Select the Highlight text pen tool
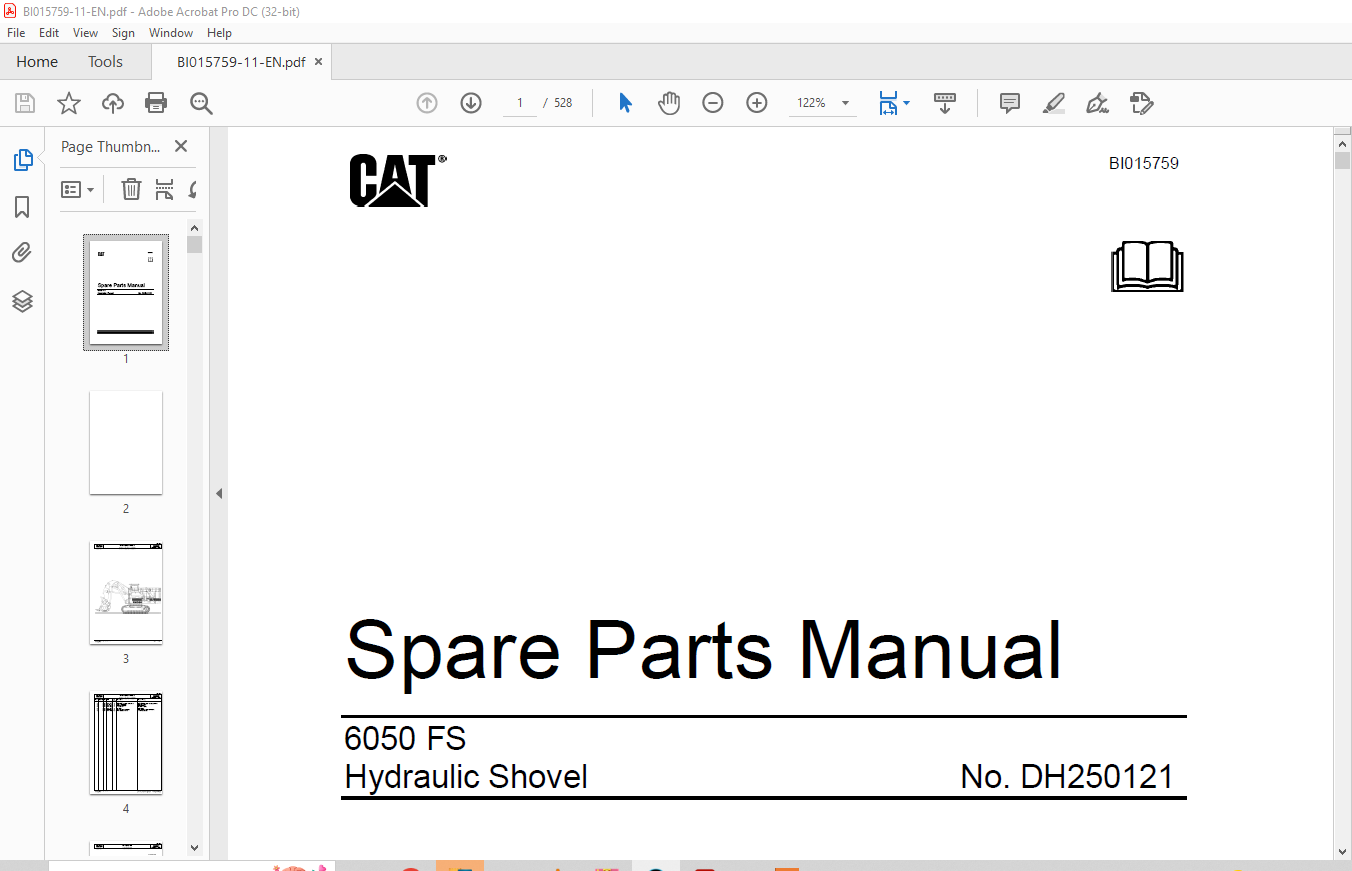This screenshot has height=871, width=1352. pos(1054,103)
